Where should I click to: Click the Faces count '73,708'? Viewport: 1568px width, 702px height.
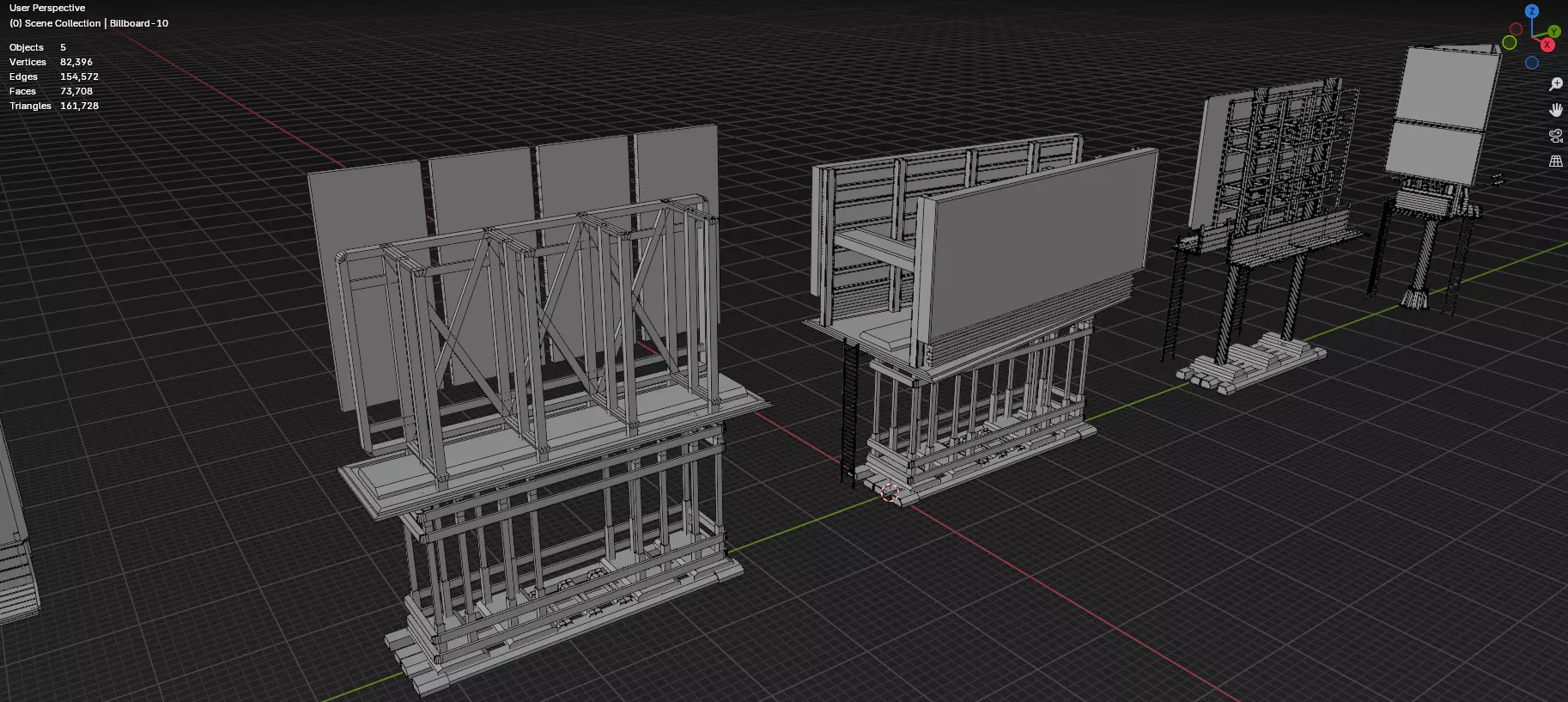tap(76, 91)
